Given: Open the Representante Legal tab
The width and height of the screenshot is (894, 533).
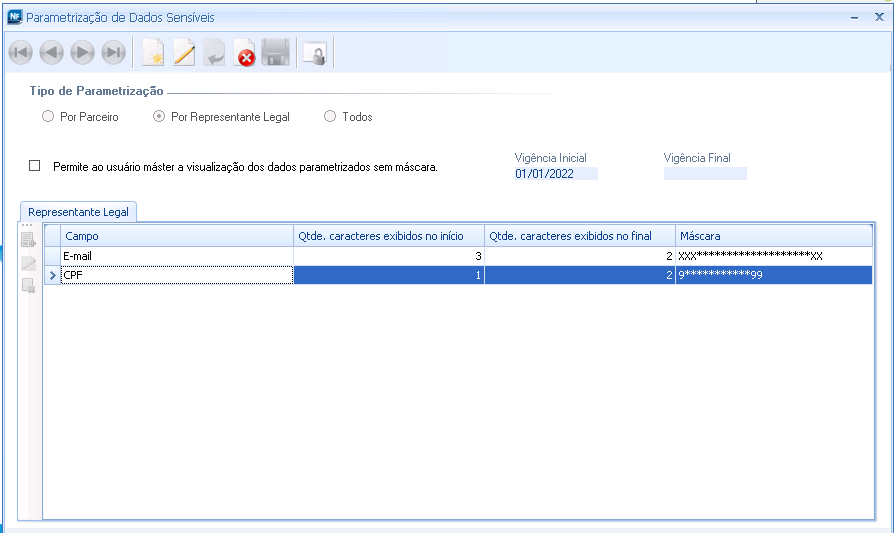Looking at the screenshot, I should [x=79, y=212].
